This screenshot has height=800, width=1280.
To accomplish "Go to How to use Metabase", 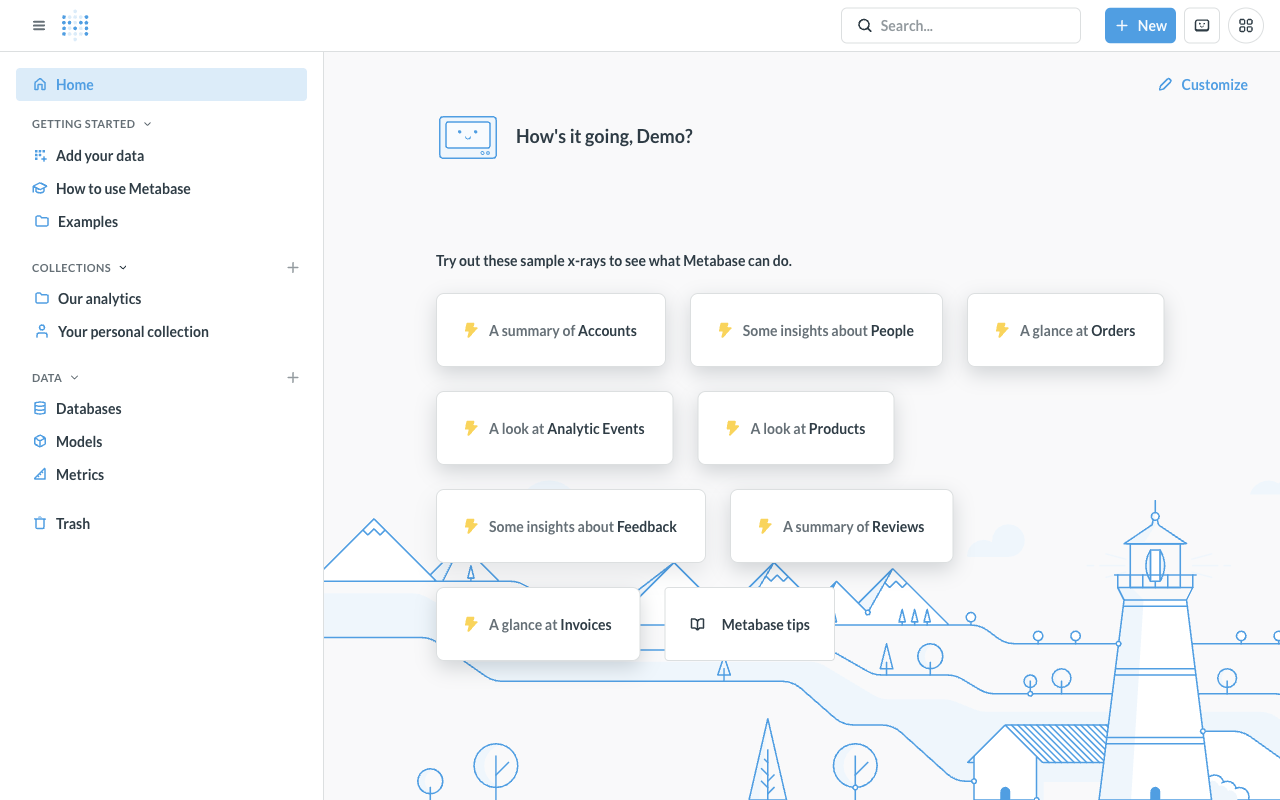I will click(x=161, y=189).
